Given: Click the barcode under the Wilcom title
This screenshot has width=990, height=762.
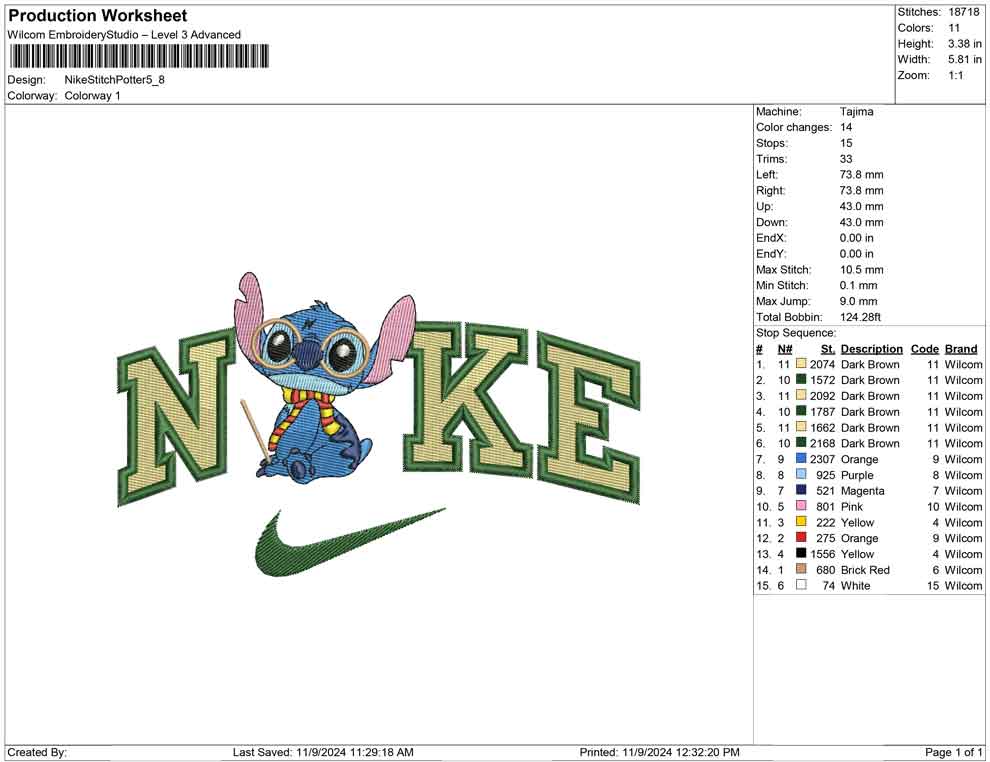Looking at the screenshot, I should click(138, 56).
